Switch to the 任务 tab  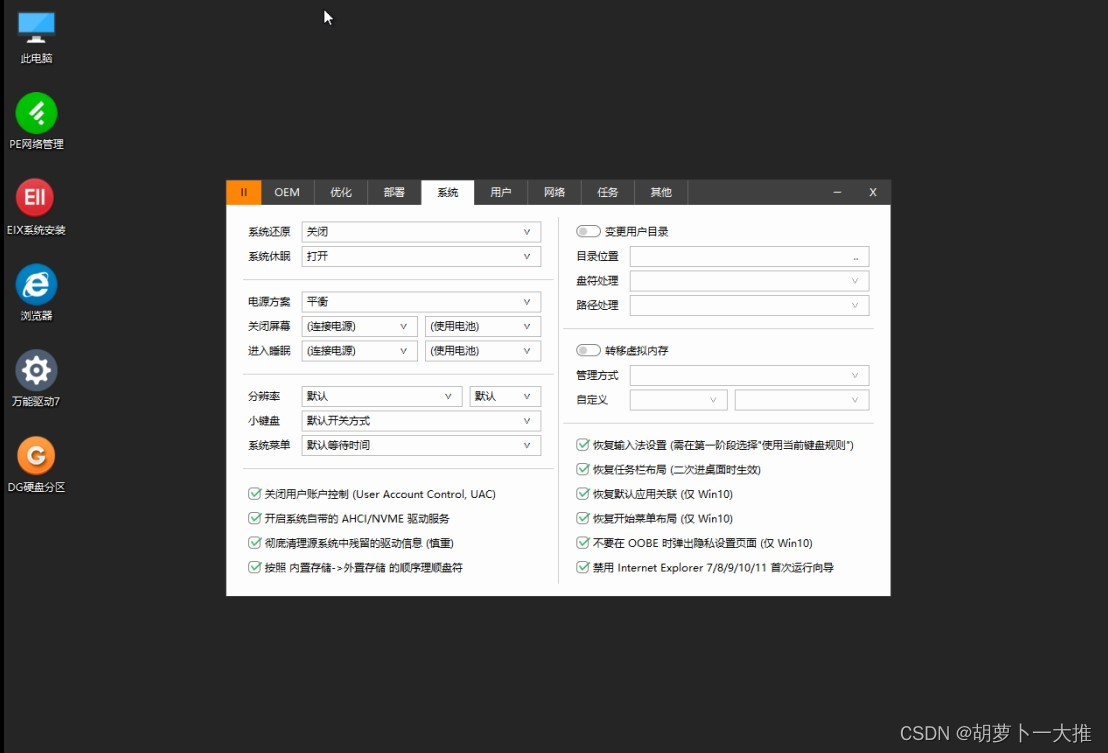[x=608, y=192]
